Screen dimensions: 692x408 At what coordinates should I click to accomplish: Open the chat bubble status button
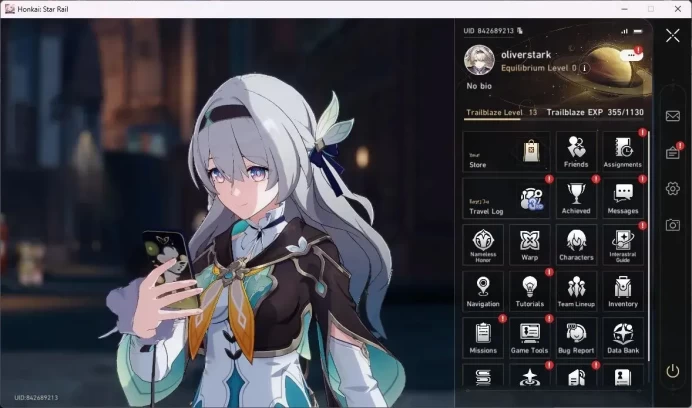(632, 55)
